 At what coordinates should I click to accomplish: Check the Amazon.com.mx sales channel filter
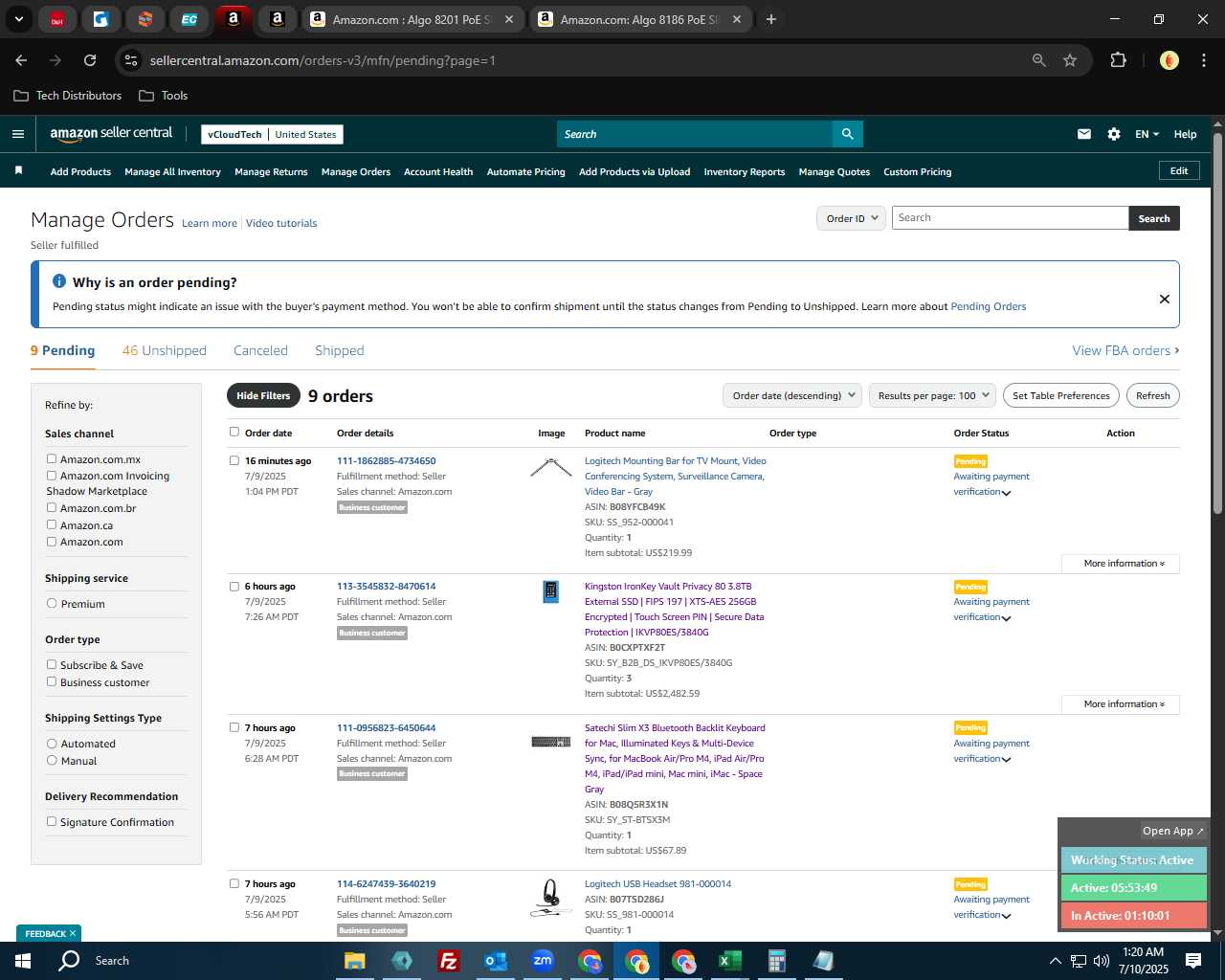[x=52, y=458]
